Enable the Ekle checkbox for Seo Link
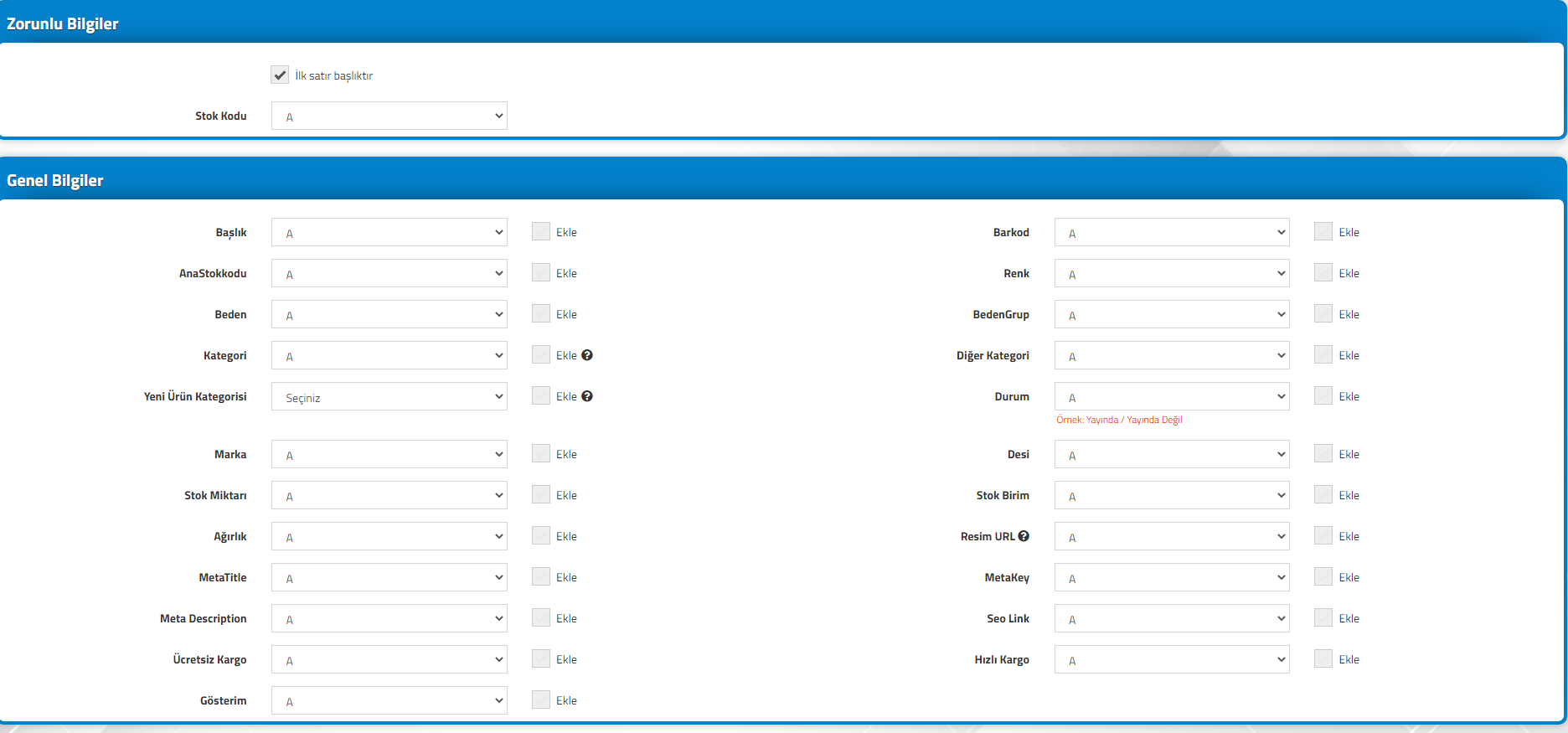This screenshot has width=1568, height=733. 1323,617
